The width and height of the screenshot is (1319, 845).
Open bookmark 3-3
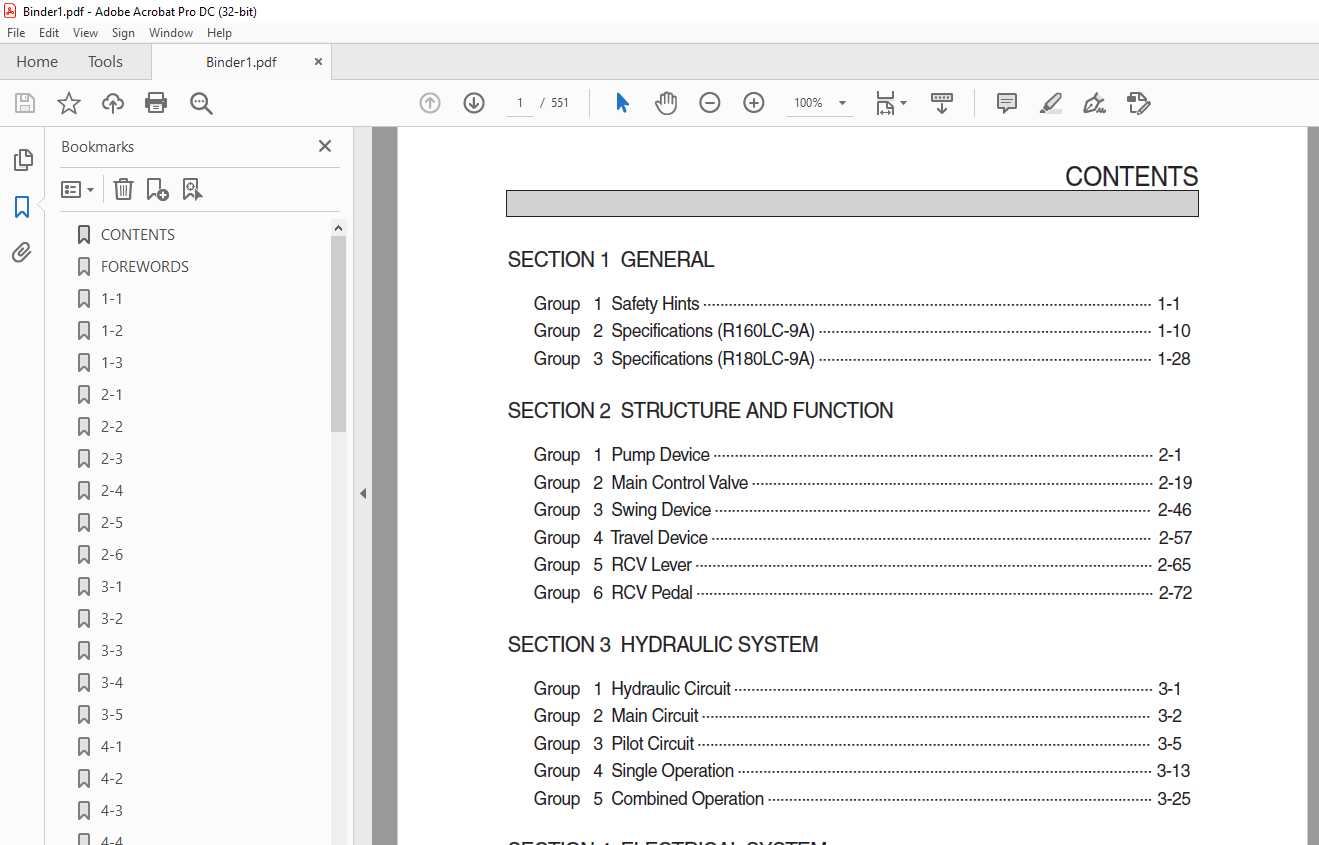(x=112, y=651)
